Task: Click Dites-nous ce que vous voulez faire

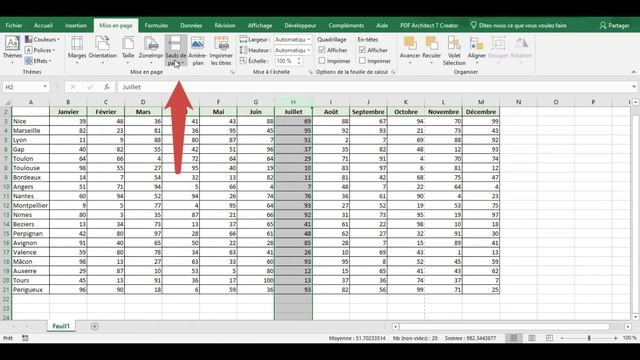Action: [519, 25]
